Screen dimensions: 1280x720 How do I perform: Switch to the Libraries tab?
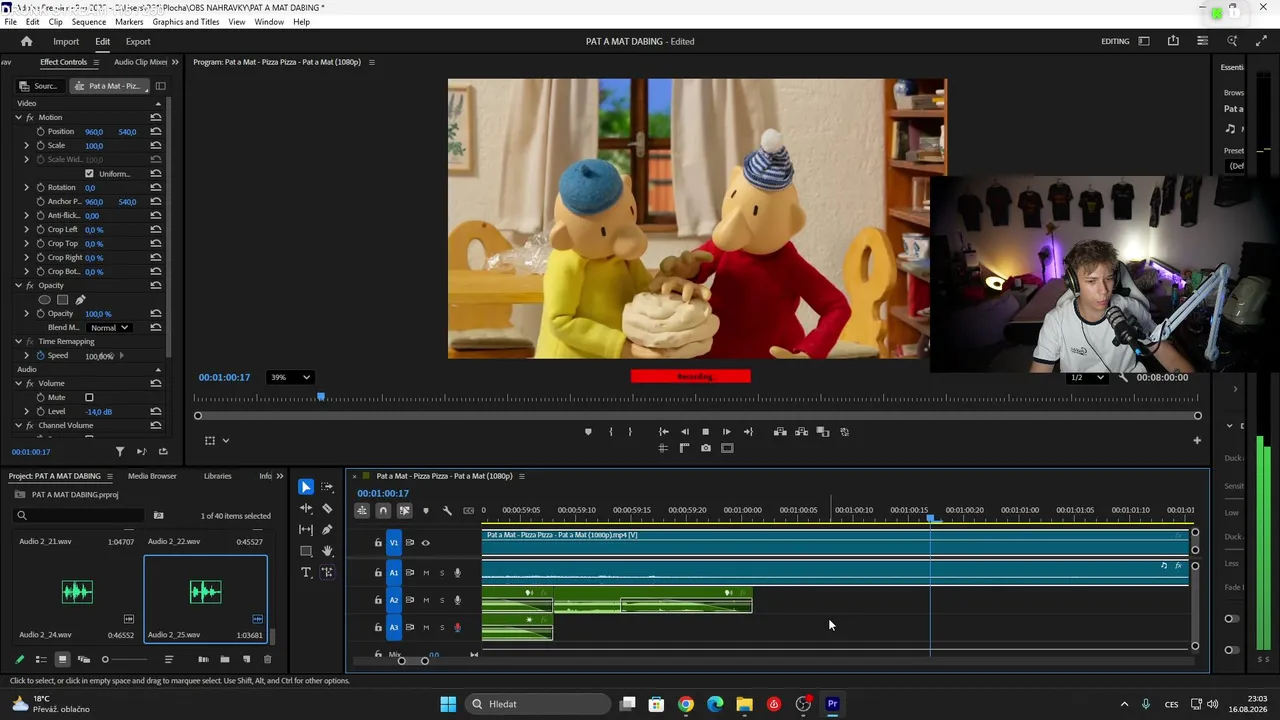tap(217, 476)
